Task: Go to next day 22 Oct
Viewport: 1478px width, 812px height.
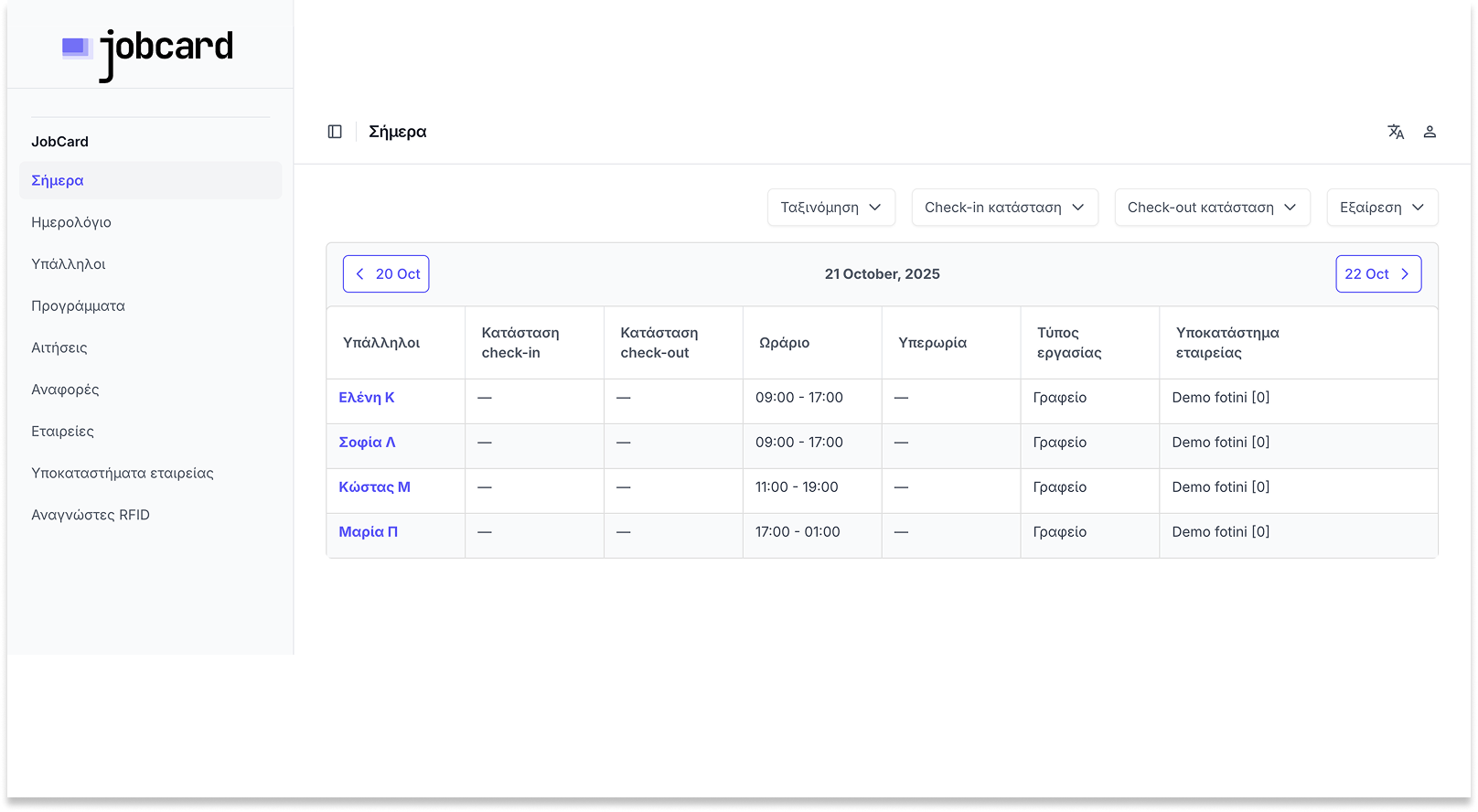Action: click(1377, 274)
